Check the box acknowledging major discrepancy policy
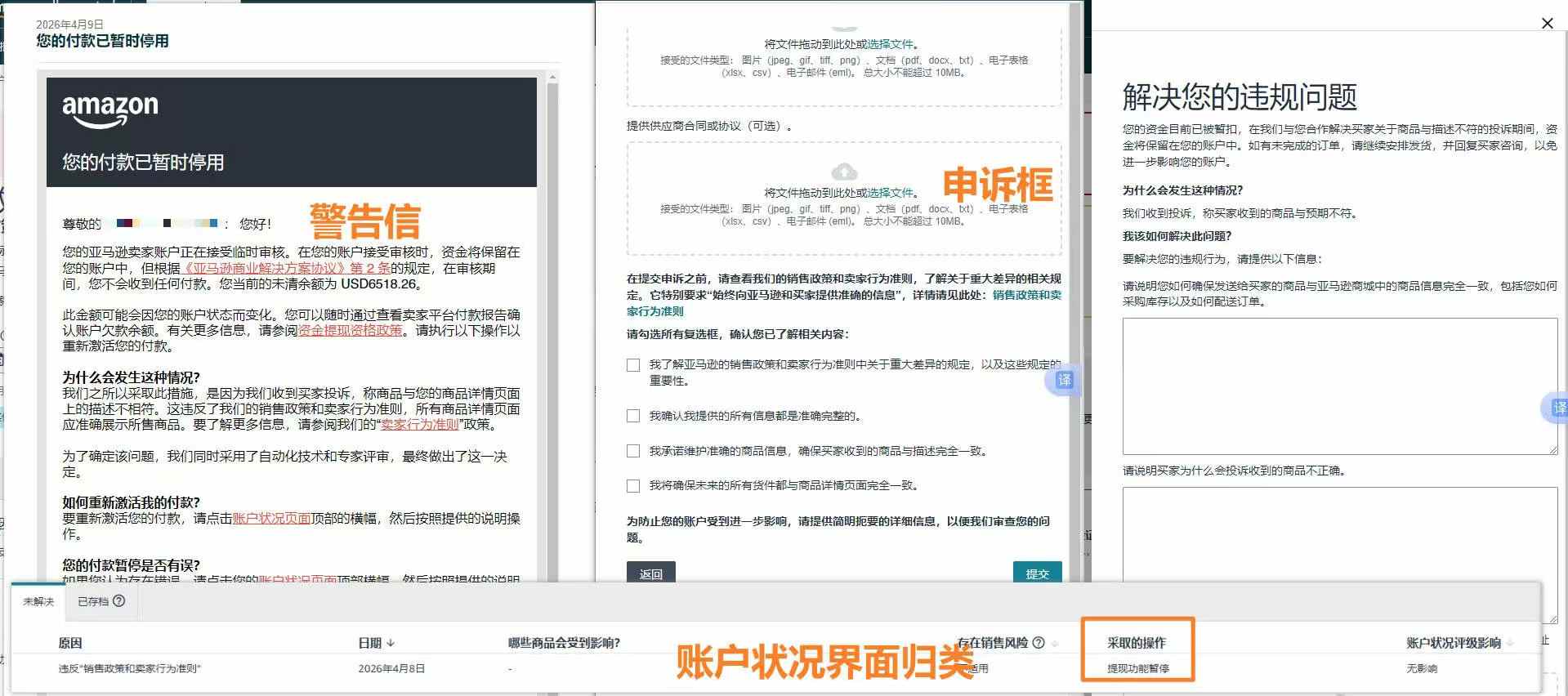The height and width of the screenshot is (696, 1568). pyautogui.click(x=633, y=365)
